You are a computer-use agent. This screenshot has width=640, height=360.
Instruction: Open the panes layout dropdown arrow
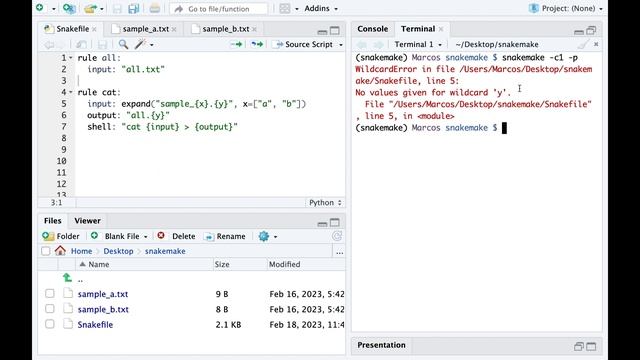tap(296, 9)
